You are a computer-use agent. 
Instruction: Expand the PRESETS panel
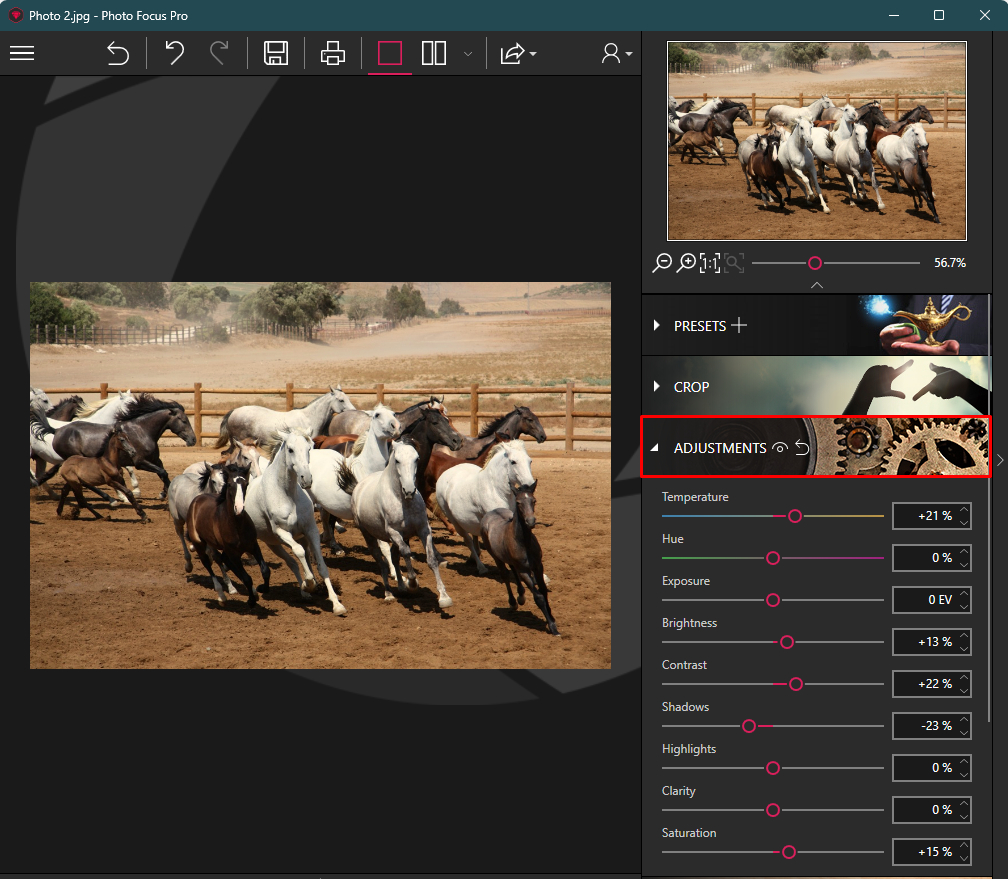656,325
